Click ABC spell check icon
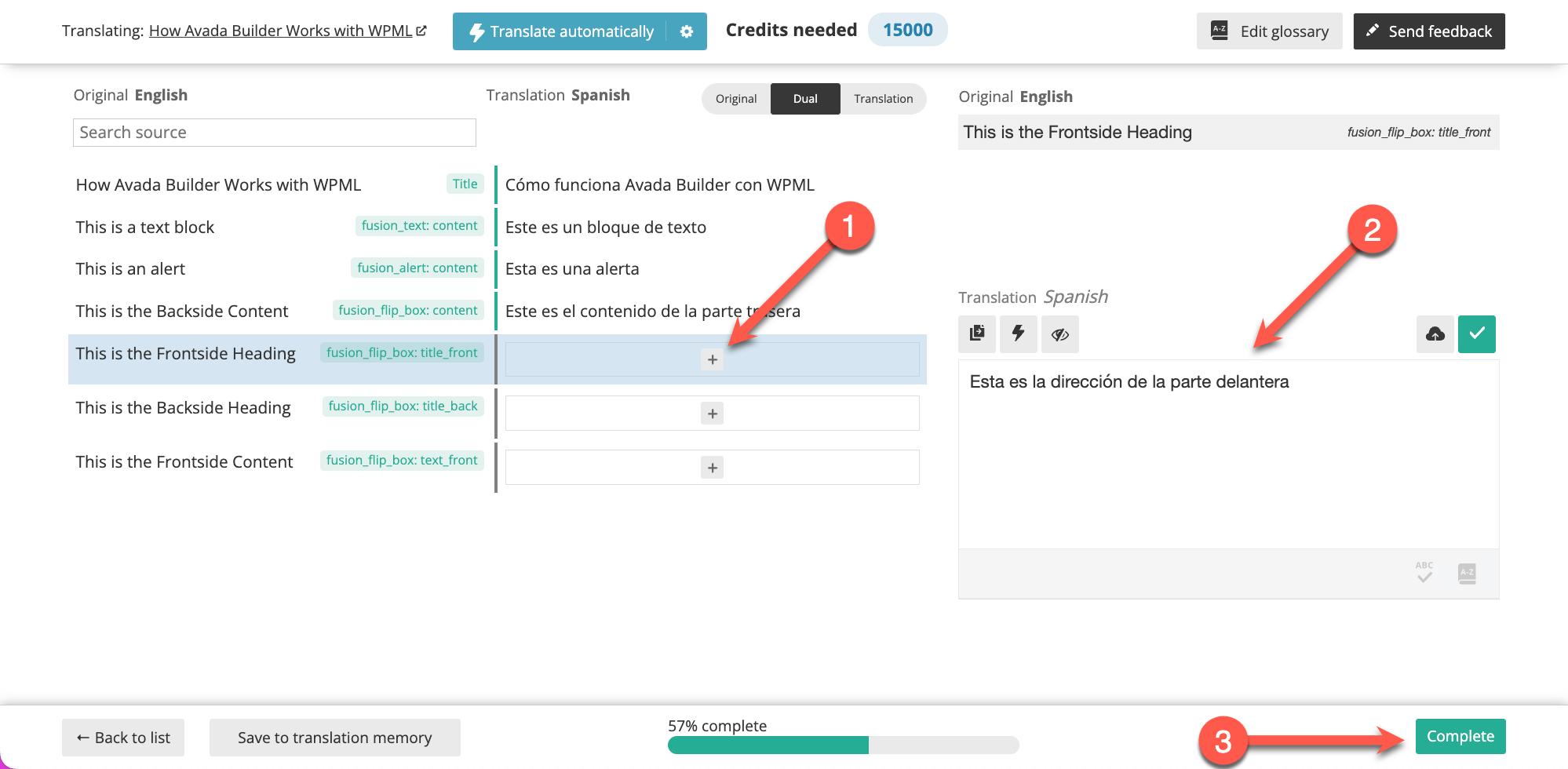The width and height of the screenshot is (1568, 769). point(1424,572)
